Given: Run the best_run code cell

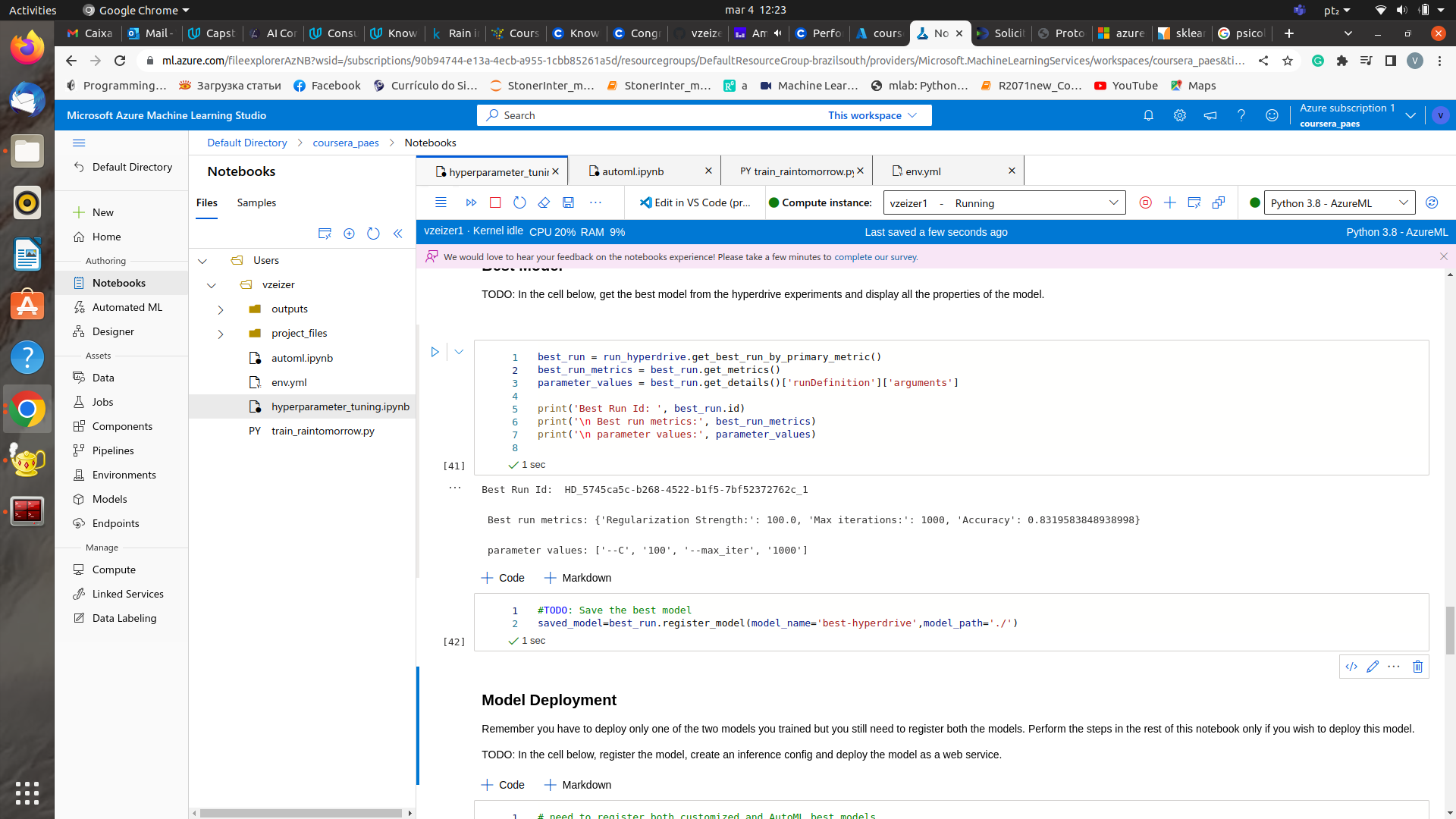Looking at the screenshot, I should (x=435, y=352).
